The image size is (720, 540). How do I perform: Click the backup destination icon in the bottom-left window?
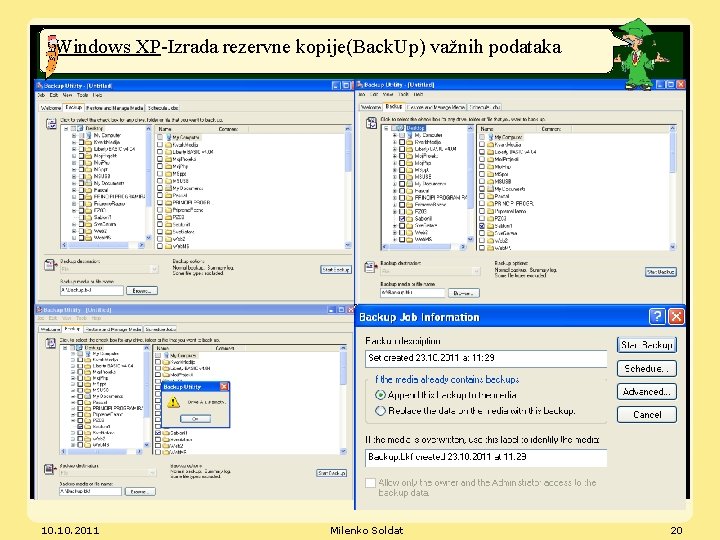click(49, 469)
